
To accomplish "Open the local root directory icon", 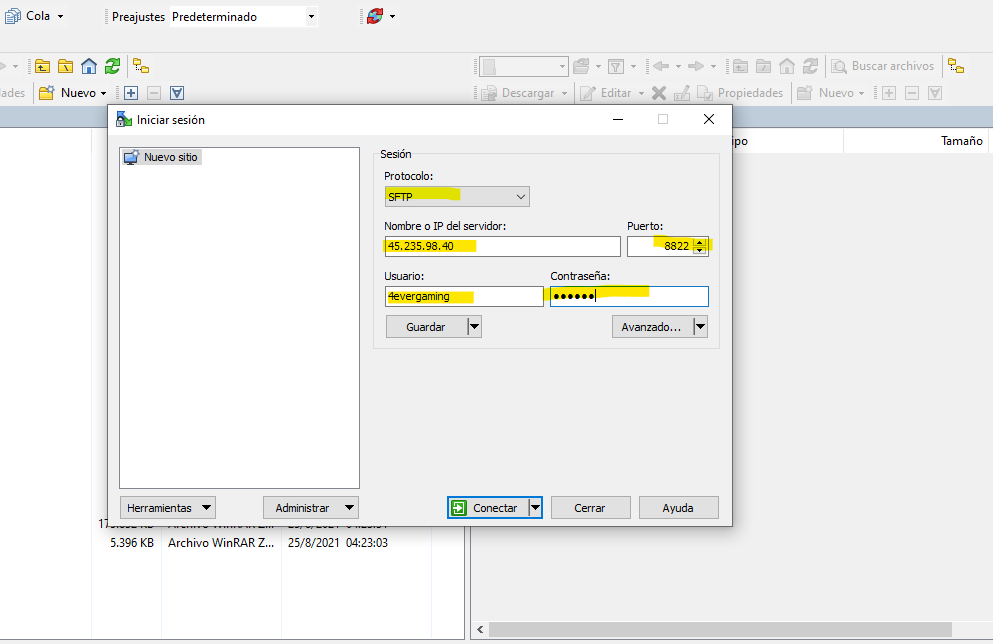I will click(65, 66).
